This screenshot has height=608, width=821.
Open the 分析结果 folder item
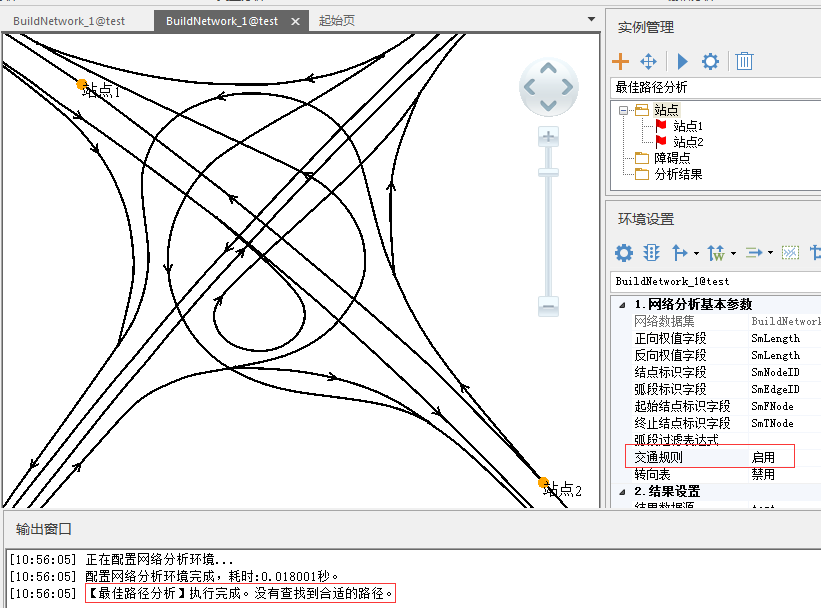coord(678,174)
